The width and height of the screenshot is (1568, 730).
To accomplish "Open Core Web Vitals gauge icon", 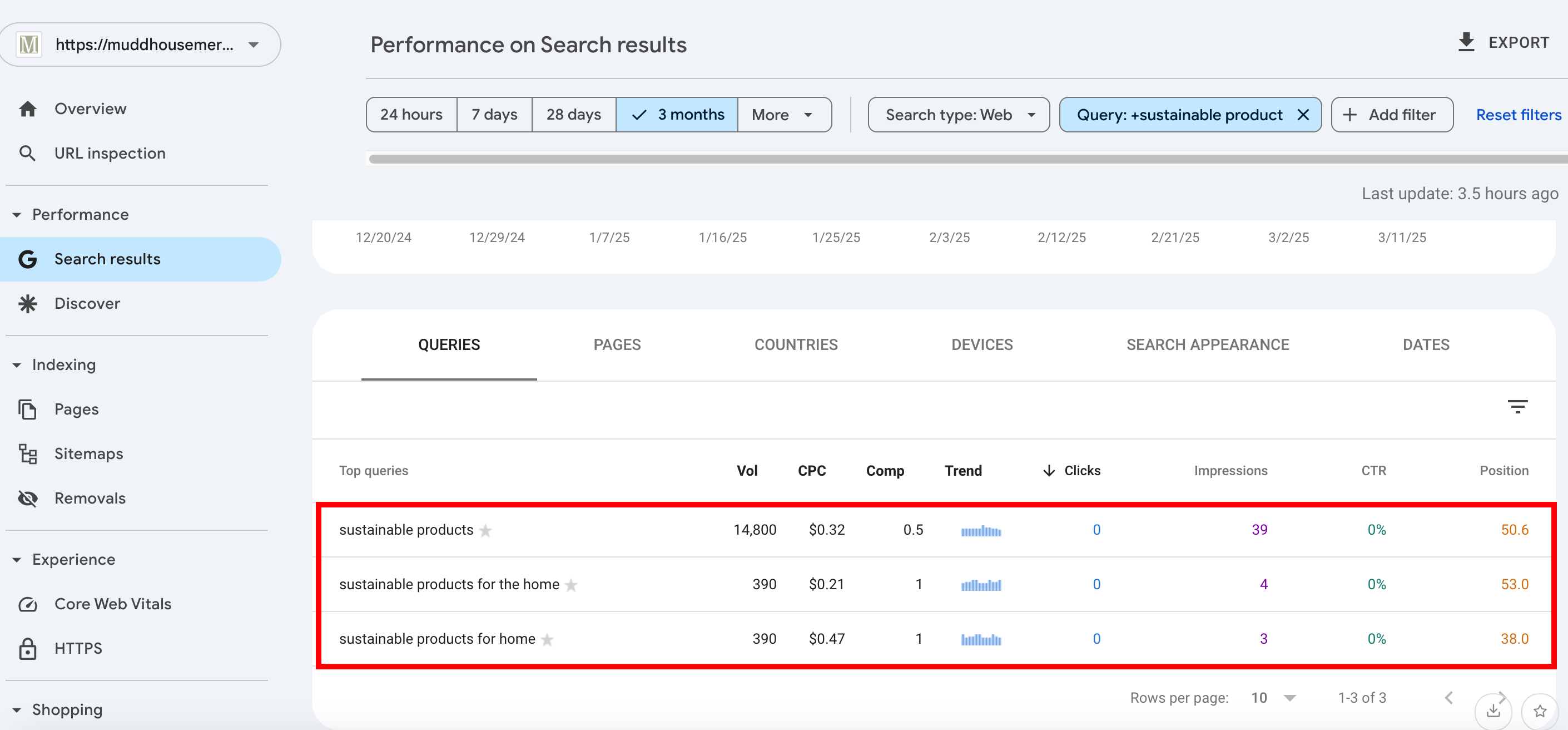I will point(27,604).
